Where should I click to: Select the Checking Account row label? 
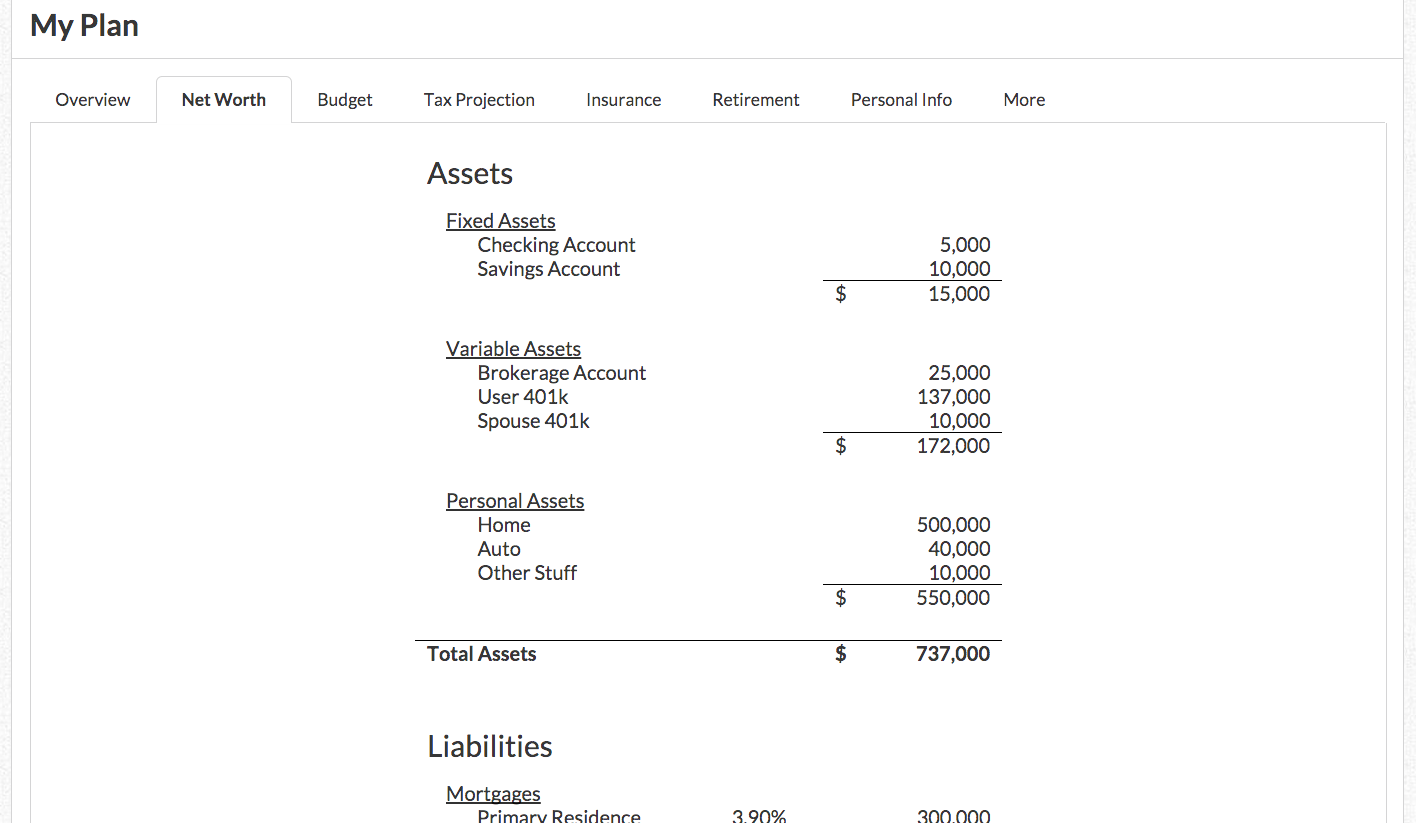[x=556, y=245]
